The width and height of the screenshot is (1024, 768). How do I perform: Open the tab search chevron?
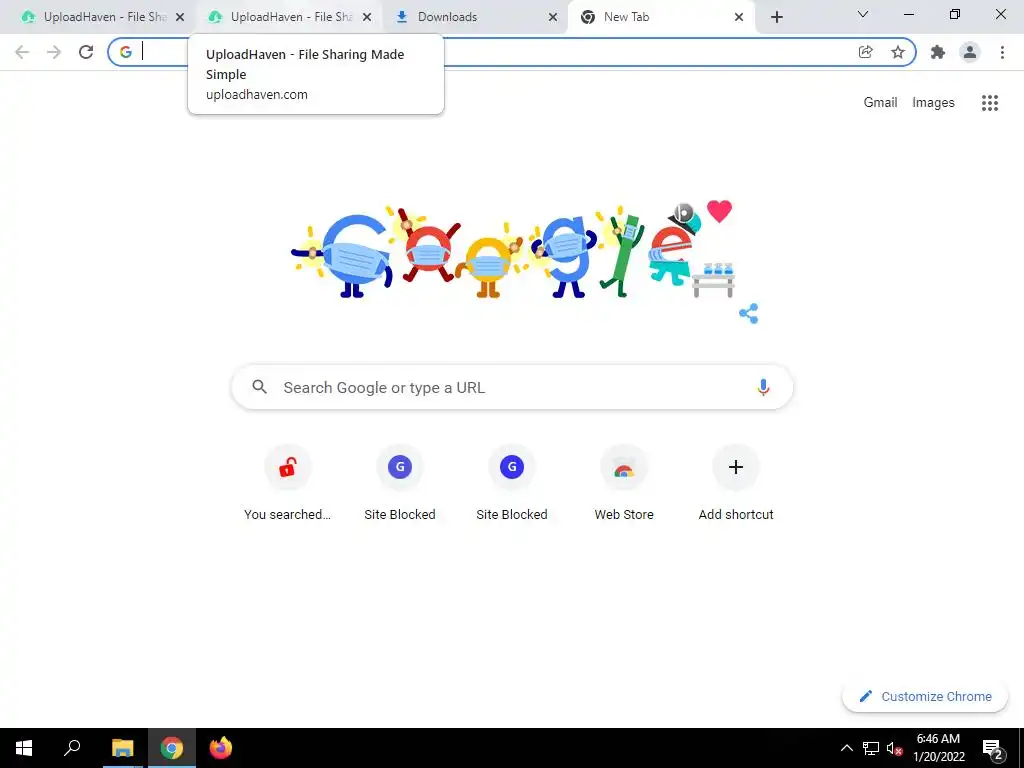(x=863, y=14)
